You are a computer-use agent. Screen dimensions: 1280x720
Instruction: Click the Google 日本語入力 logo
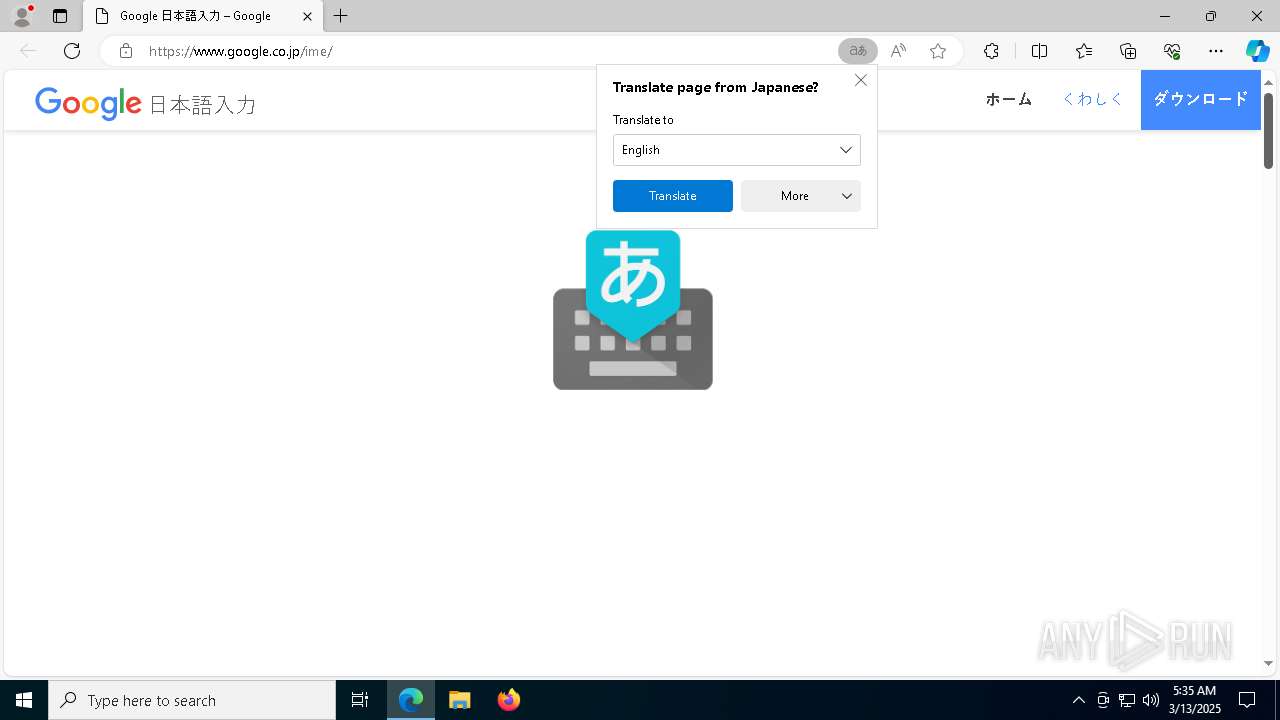[146, 103]
